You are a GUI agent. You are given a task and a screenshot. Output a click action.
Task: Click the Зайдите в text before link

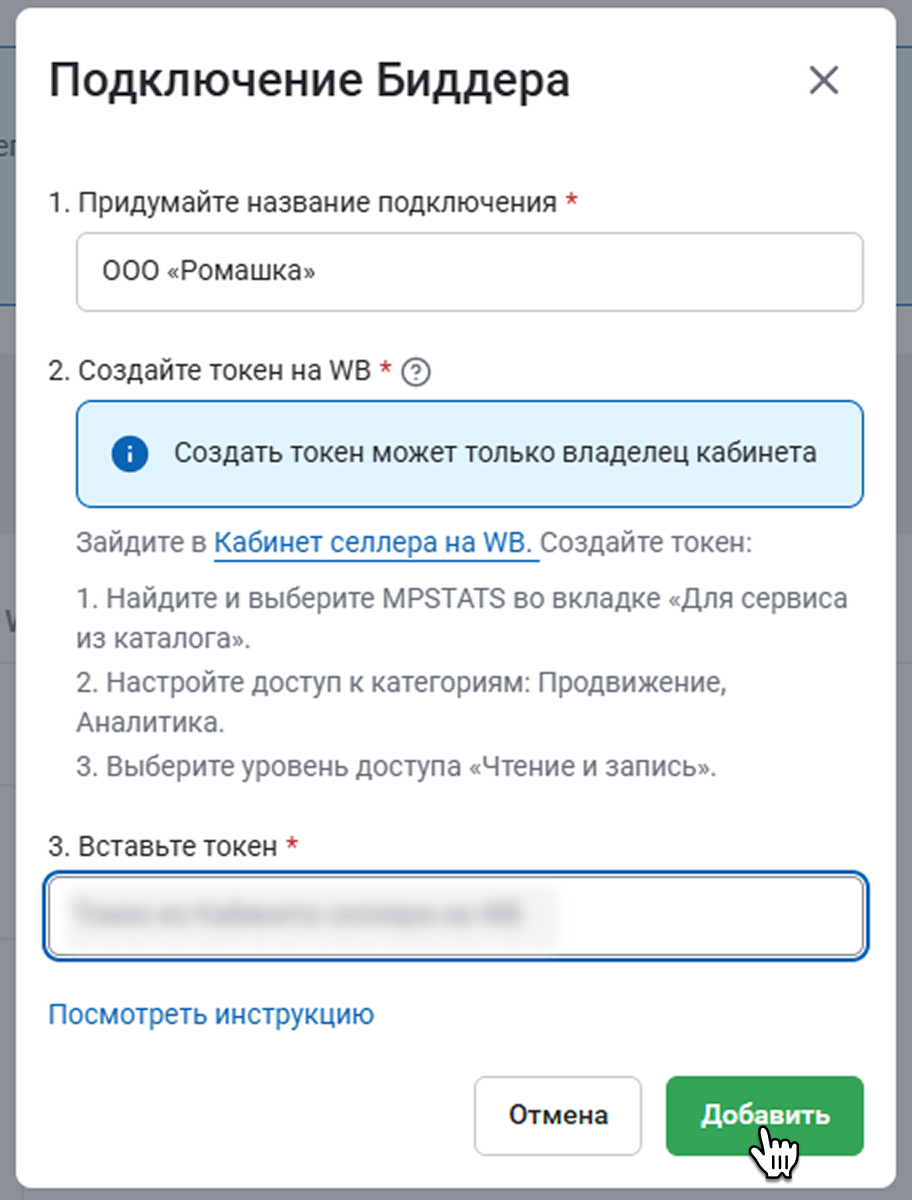[x=141, y=544]
